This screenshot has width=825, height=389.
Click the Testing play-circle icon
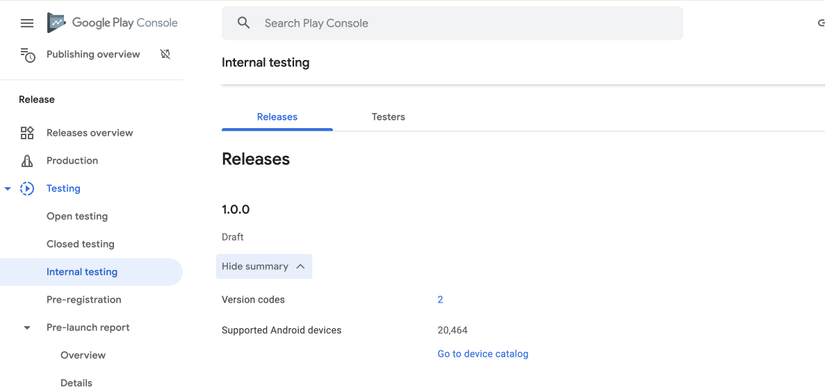(x=27, y=188)
